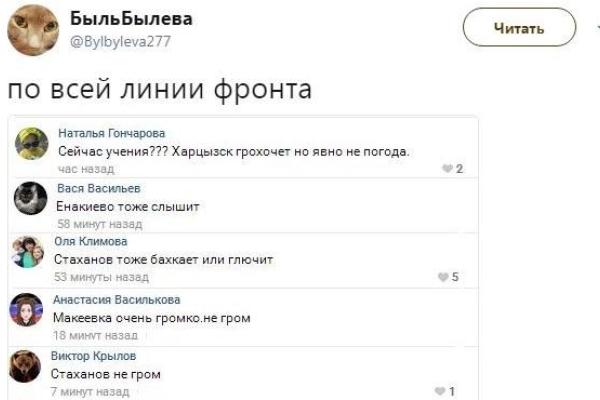Screen dimensions: 600x400
Task: Open commenter name Наталья Гончарова
Action: pyautogui.click(x=112, y=132)
